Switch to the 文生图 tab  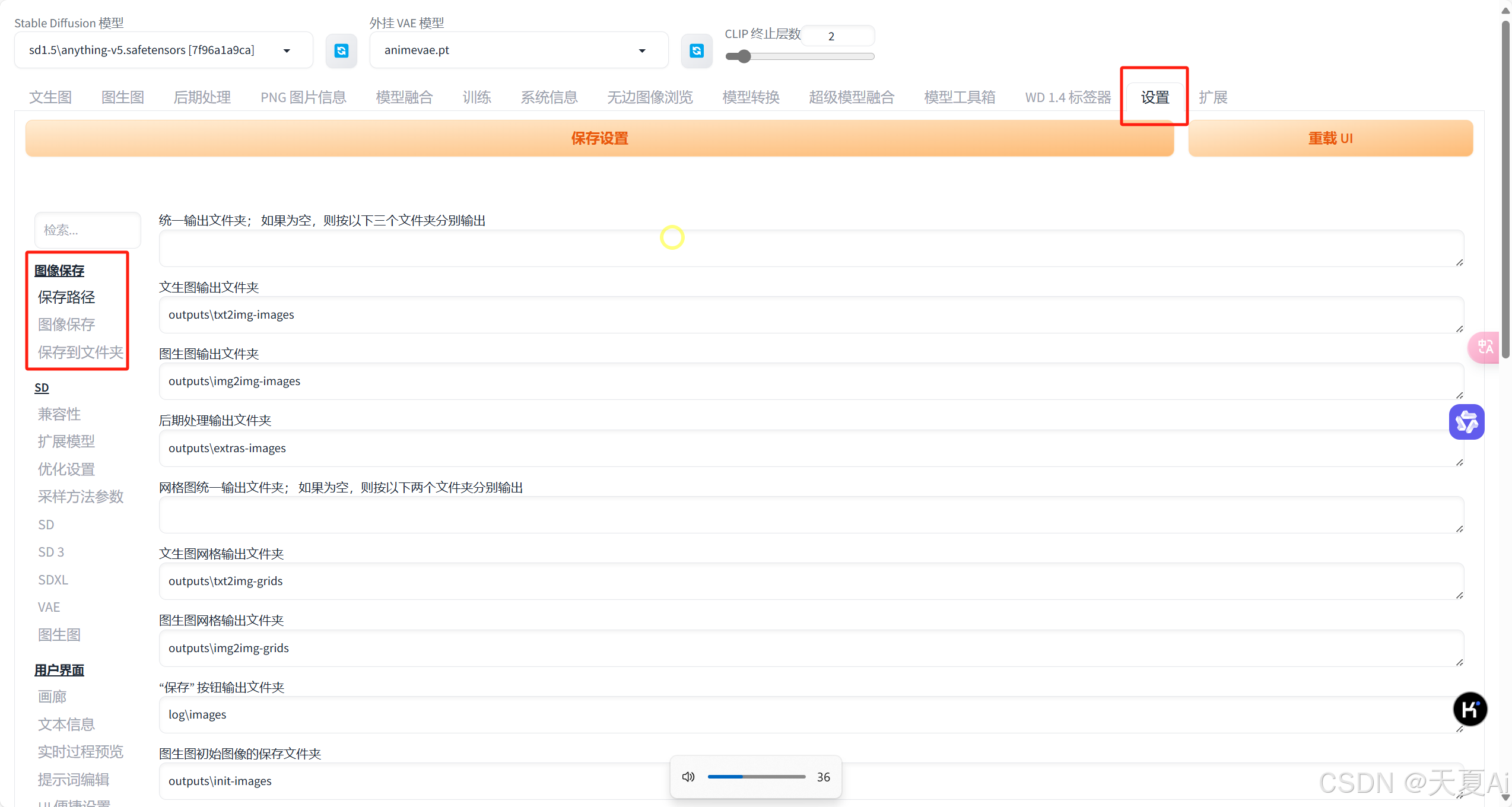[x=50, y=97]
